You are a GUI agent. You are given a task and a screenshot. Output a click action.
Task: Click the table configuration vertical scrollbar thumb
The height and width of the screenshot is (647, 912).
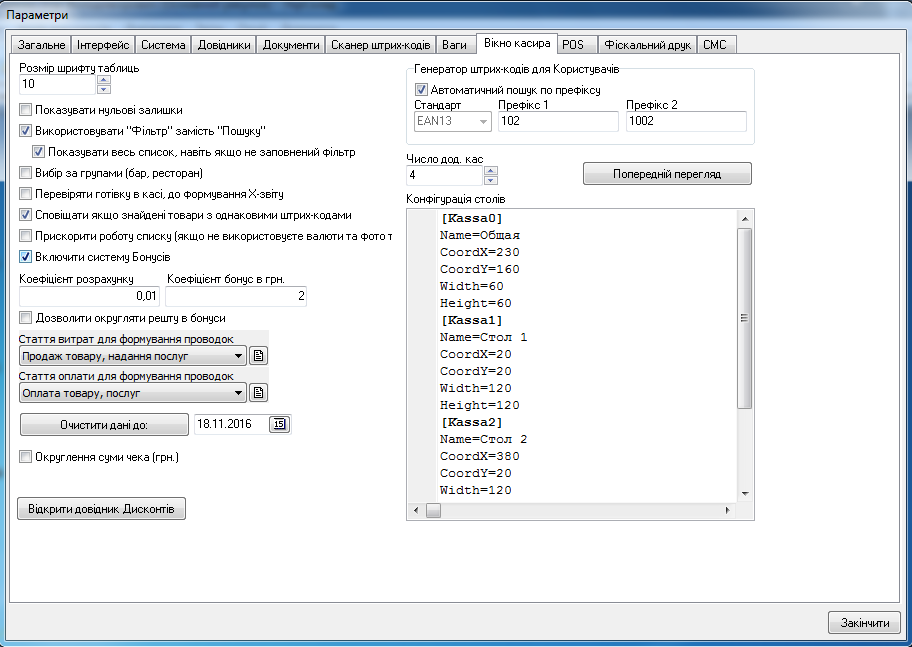pos(744,318)
